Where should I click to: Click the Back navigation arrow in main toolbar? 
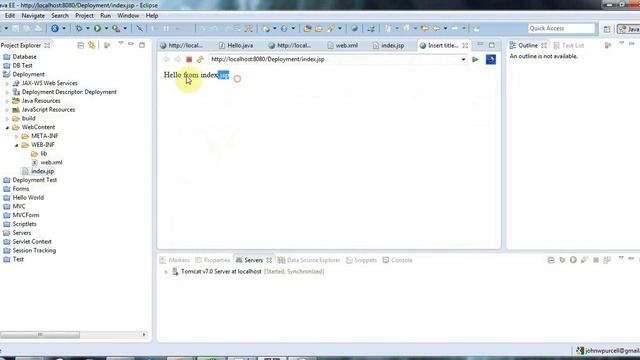point(436,29)
